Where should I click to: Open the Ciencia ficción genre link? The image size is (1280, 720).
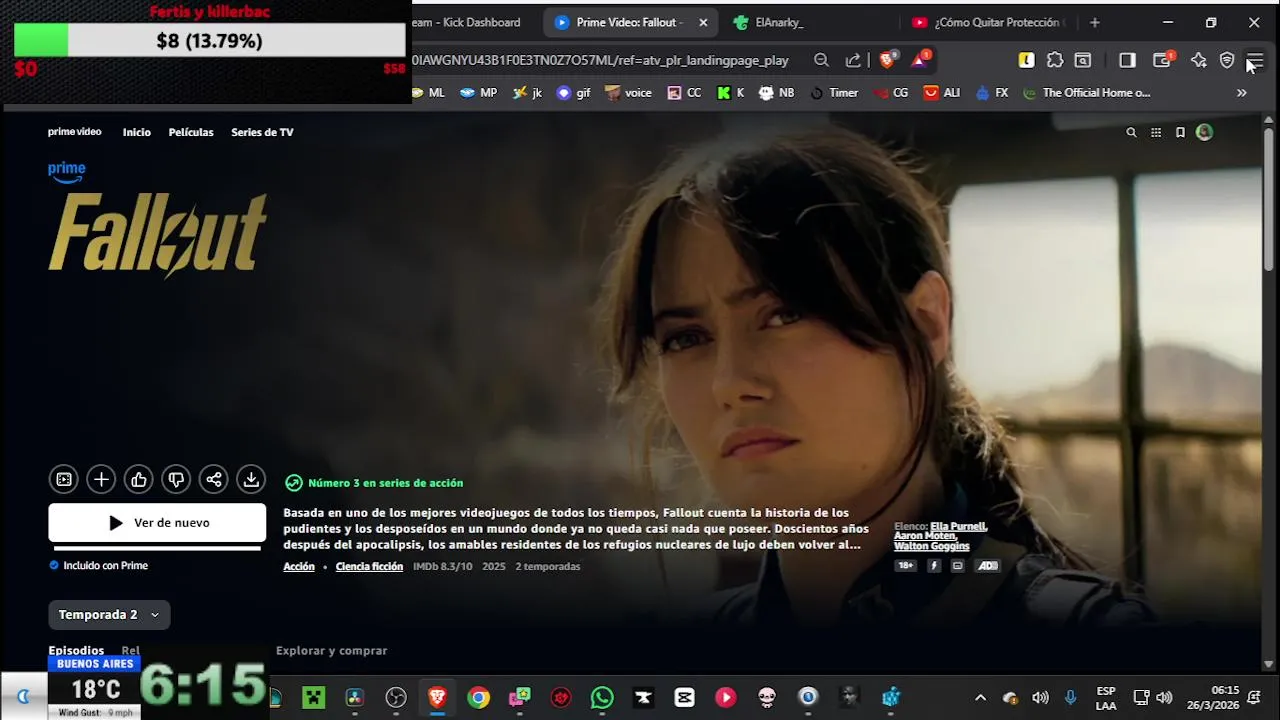[369, 566]
